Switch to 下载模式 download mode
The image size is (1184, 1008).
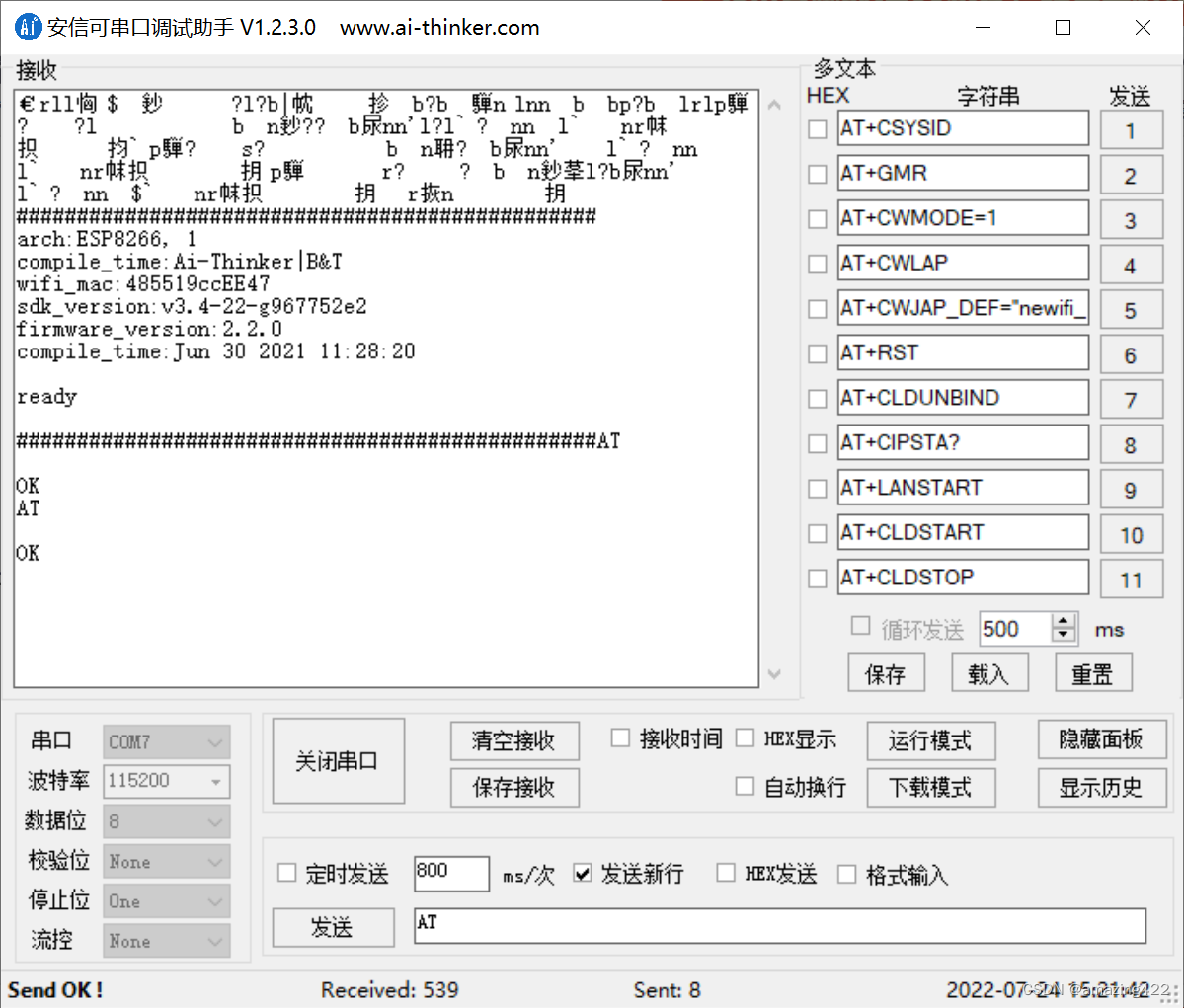tap(930, 788)
